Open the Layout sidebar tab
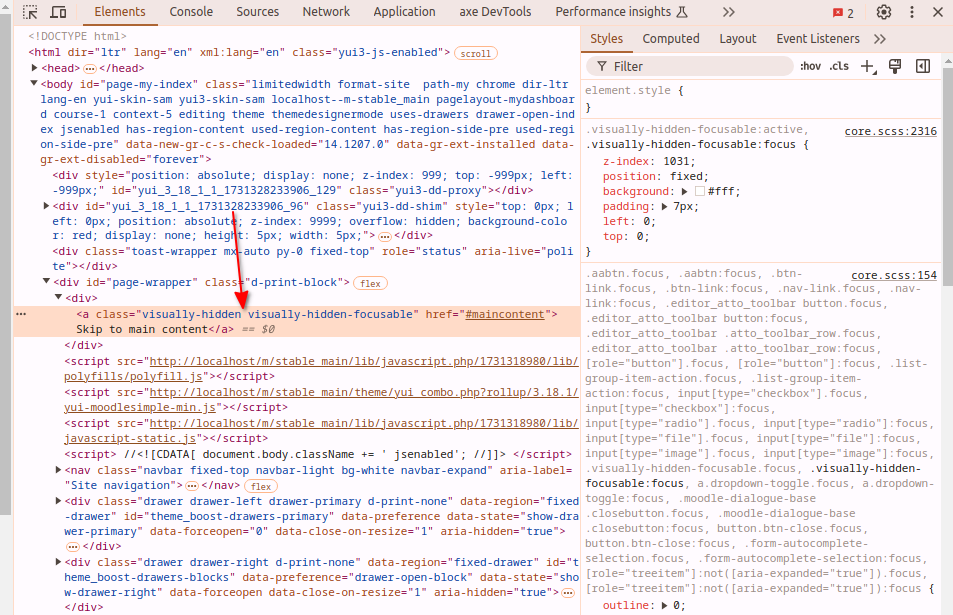 pyautogui.click(x=738, y=39)
